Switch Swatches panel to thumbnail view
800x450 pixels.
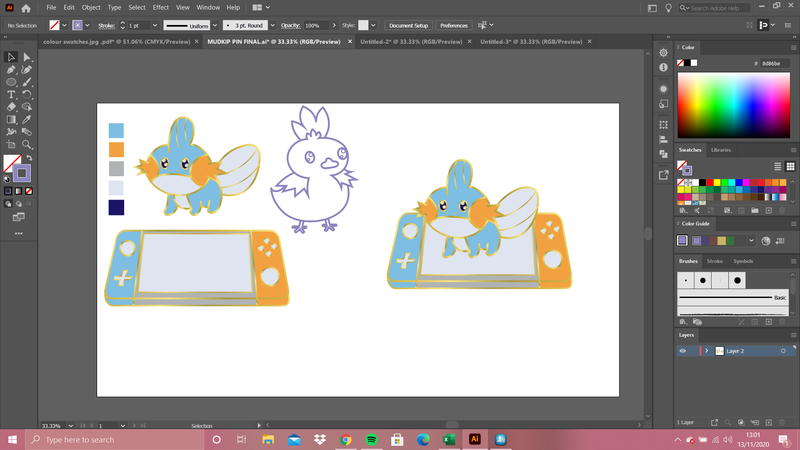point(790,166)
